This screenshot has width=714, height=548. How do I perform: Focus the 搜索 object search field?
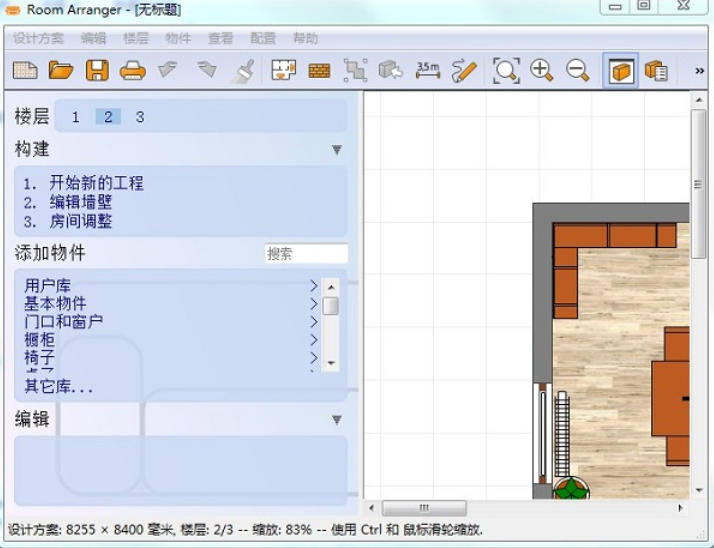coord(306,253)
